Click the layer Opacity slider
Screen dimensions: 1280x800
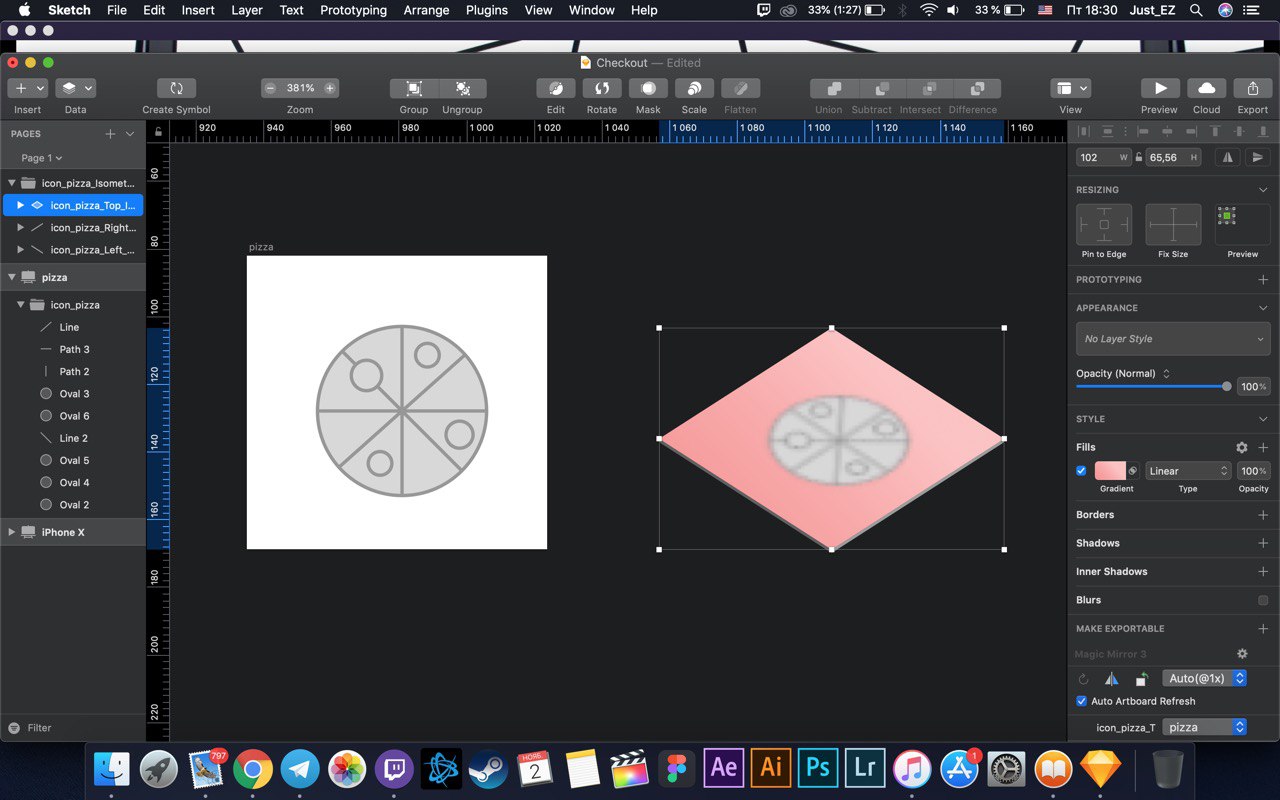pyautogui.click(x=1152, y=386)
